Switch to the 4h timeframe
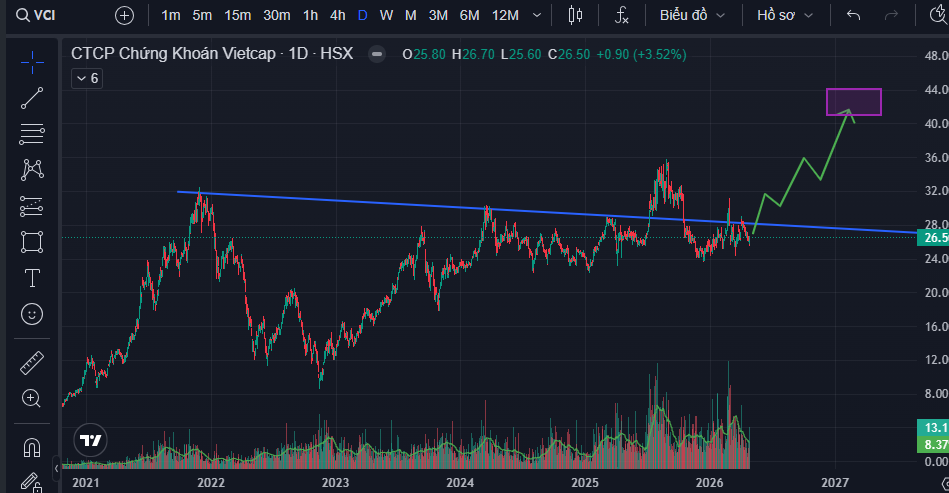Viewport: 949px width, 493px height. tap(338, 15)
